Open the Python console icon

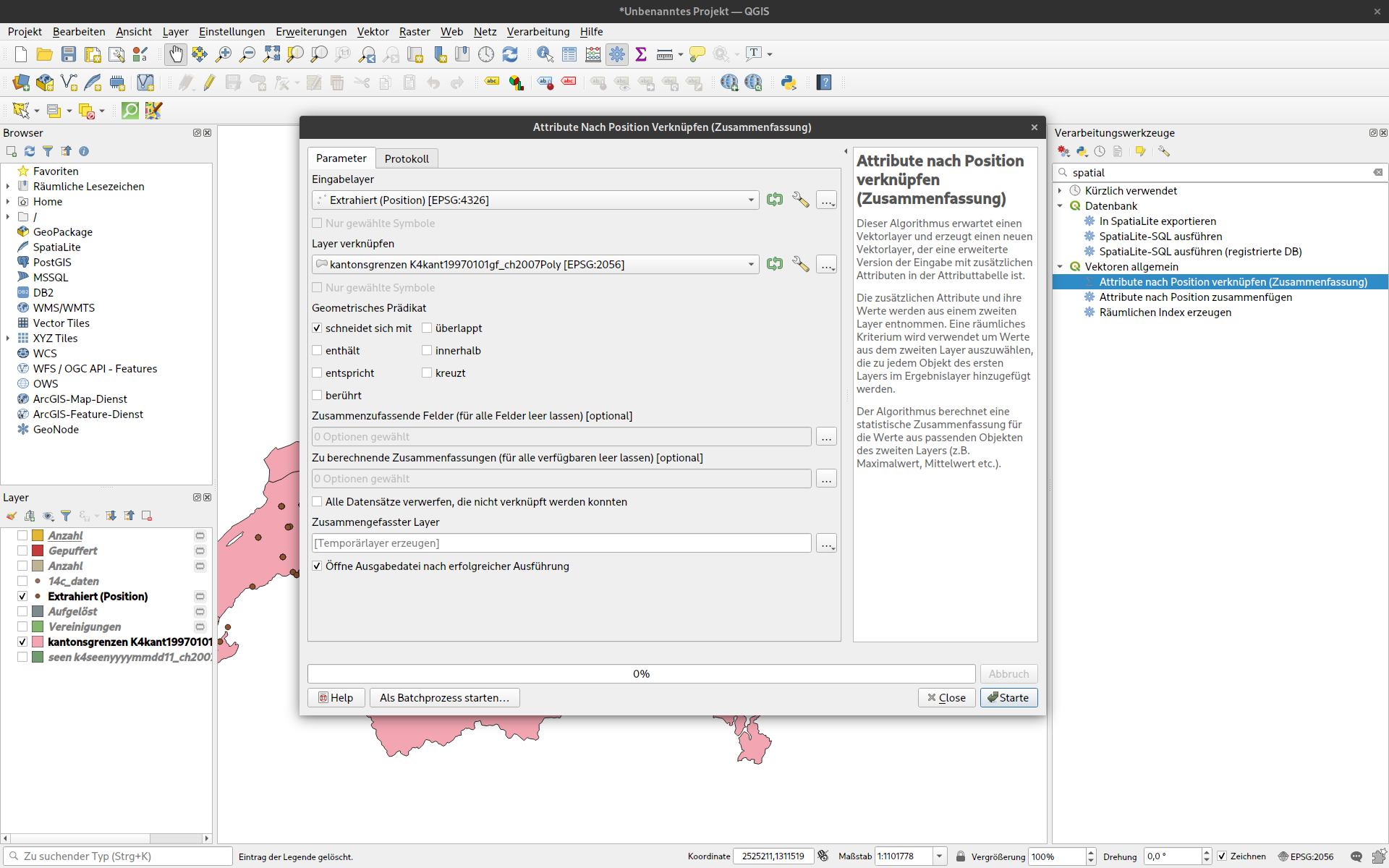tap(789, 82)
